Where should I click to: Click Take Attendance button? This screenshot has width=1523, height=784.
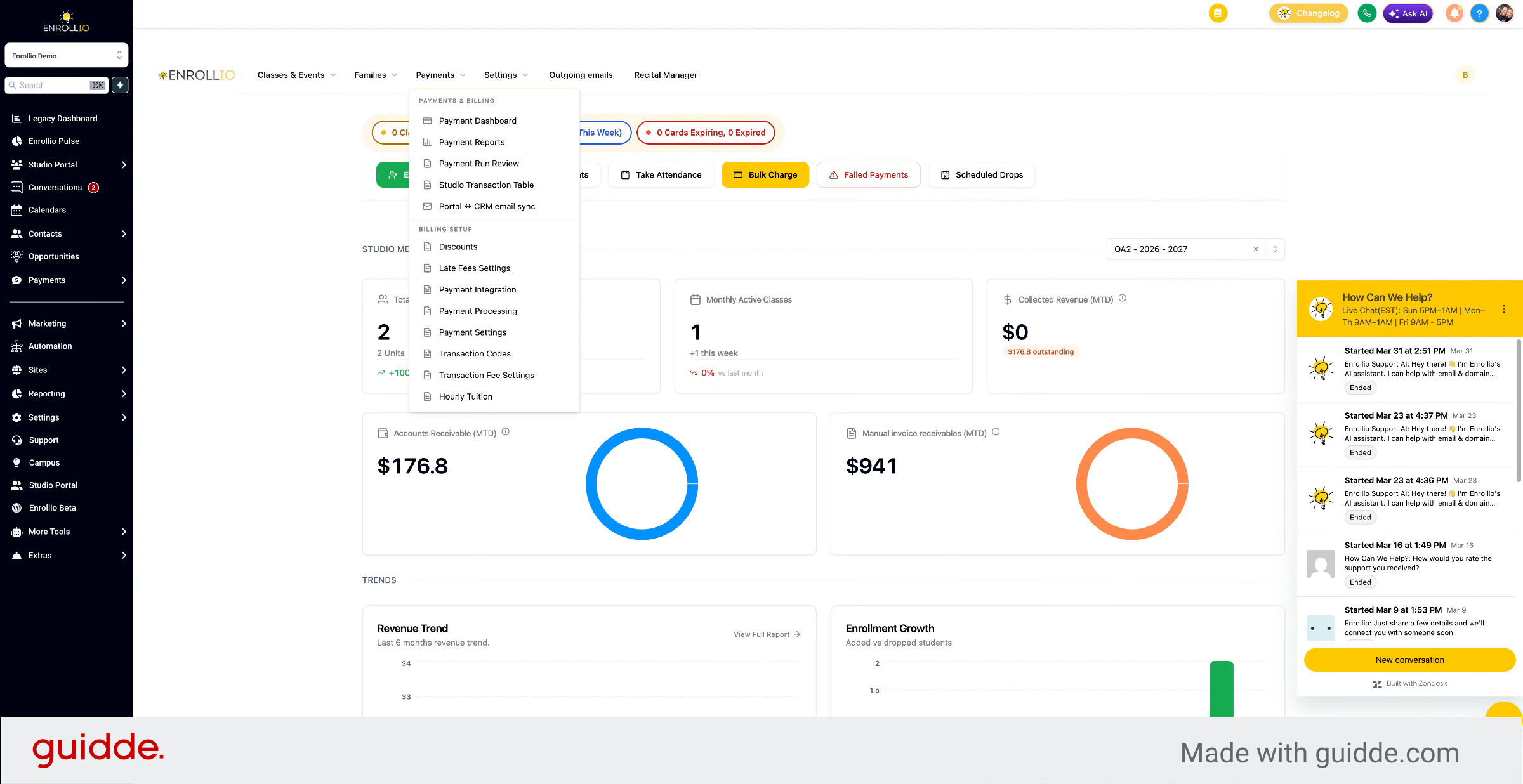(661, 175)
